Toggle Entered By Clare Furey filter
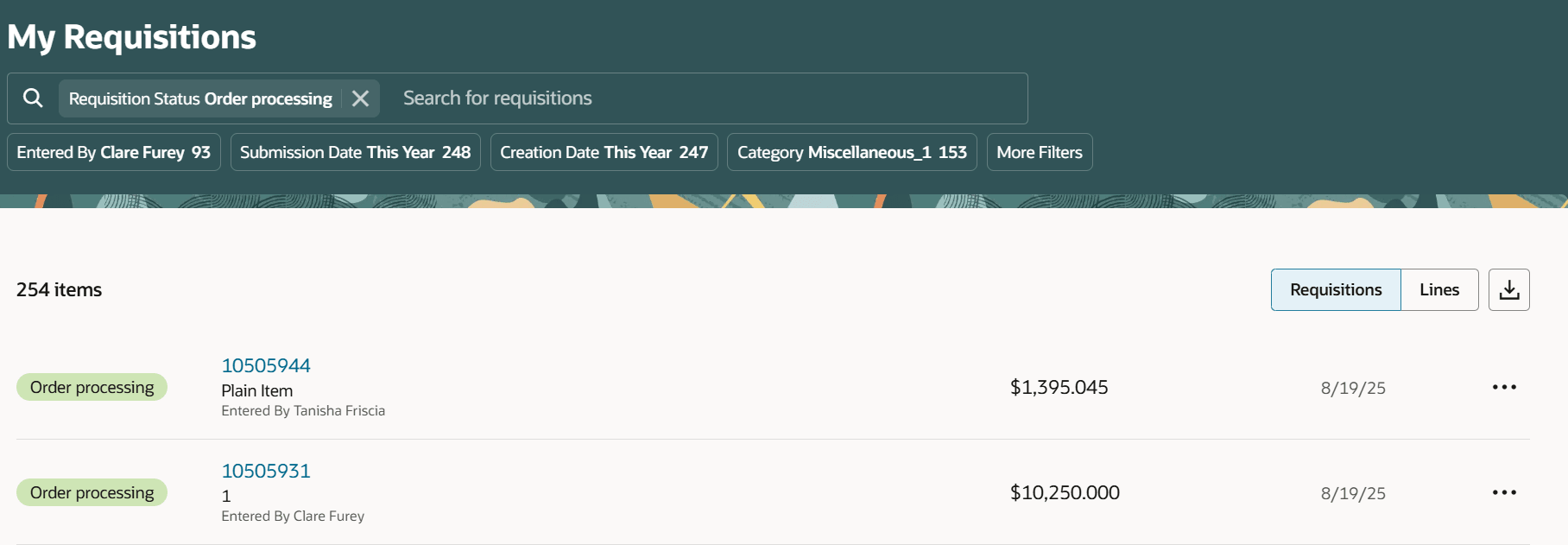This screenshot has height=545, width=1568. coord(114,152)
